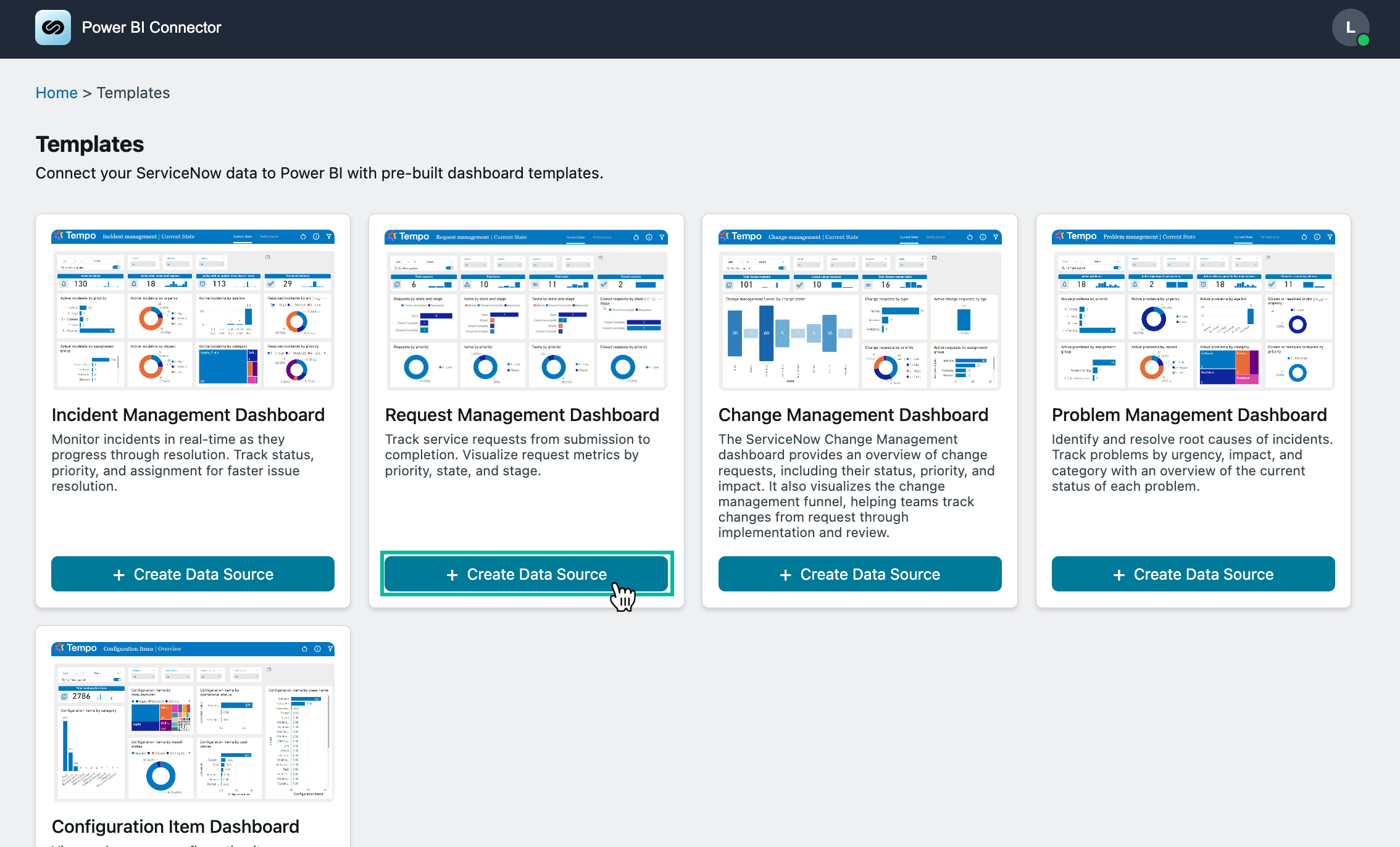Open the Problem Management dashboard preview thumbnail
Viewport: 1400px width, 847px height.
click(x=1193, y=310)
